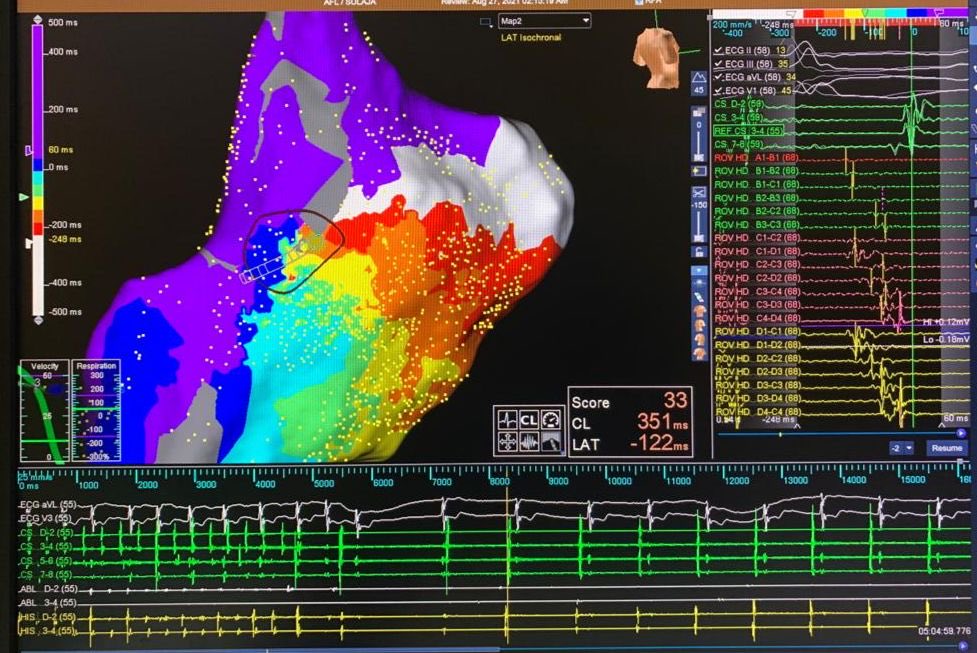Image resolution: width=977 pixels, height=653 pixels.
Task: Select the scissors clipping plane icon
Action: pyautogui.click(x=698, y=191)
